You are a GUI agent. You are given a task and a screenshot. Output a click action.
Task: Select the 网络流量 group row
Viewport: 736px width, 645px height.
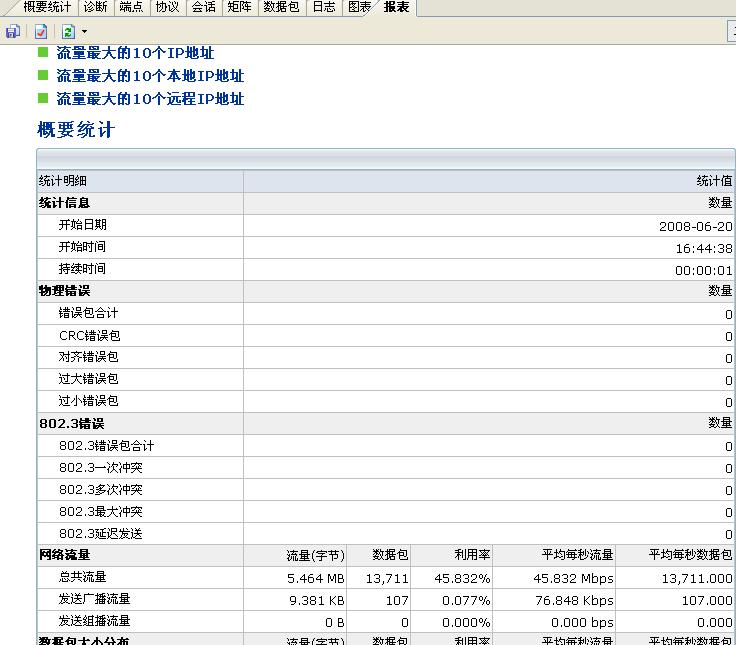click(385, 555)
